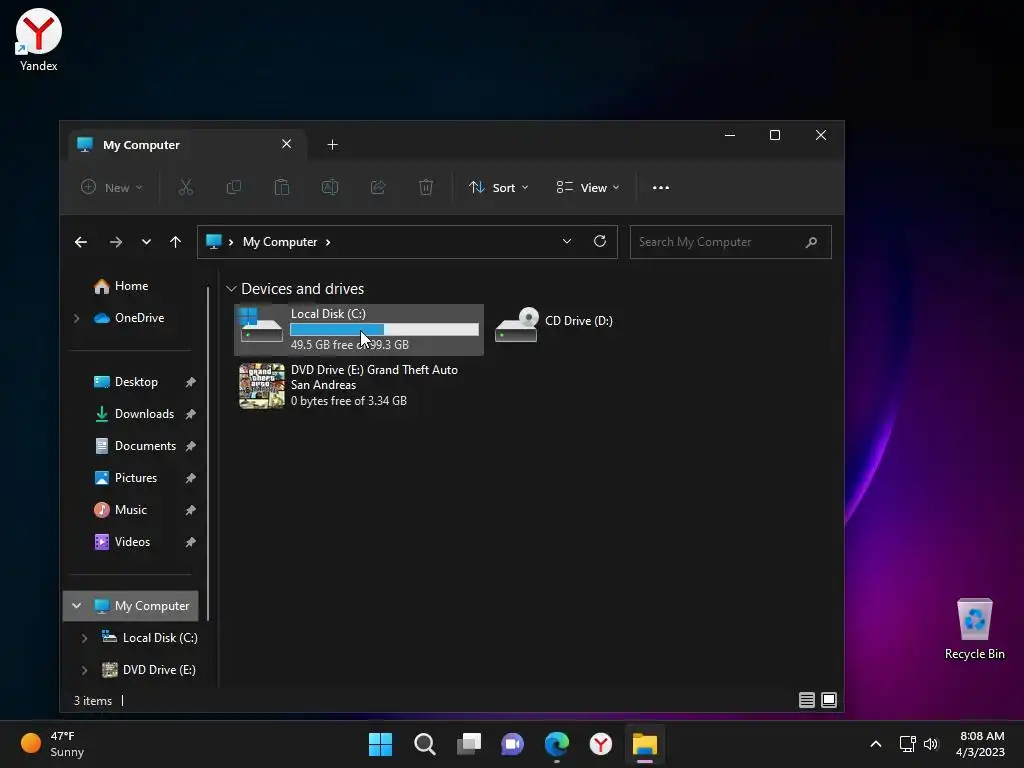Image resolution: width=1024 pixels, height=768 pixels.
Task: Go back with the left arrow
Action: 81,242
